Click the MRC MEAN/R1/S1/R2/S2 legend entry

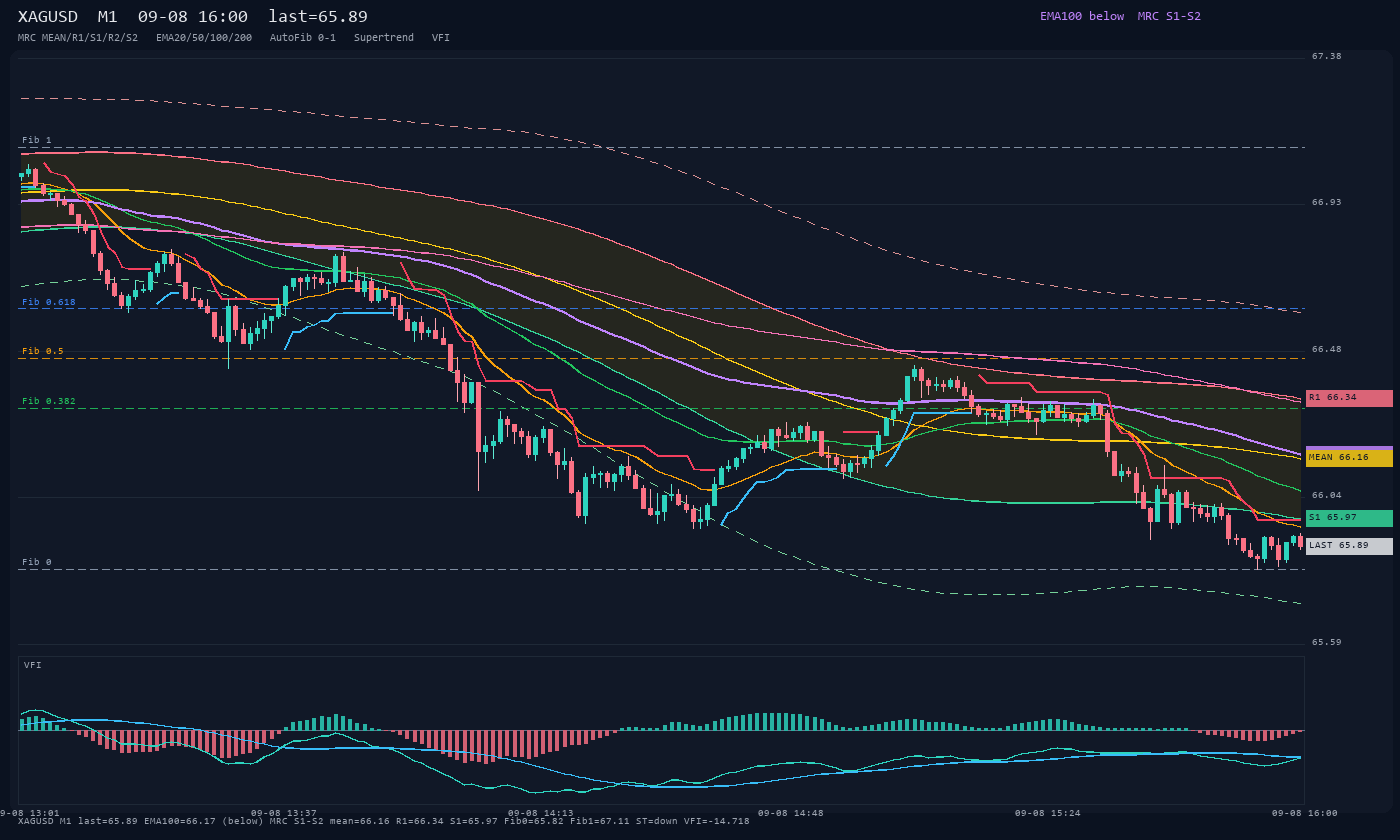[x=78, y=38]
